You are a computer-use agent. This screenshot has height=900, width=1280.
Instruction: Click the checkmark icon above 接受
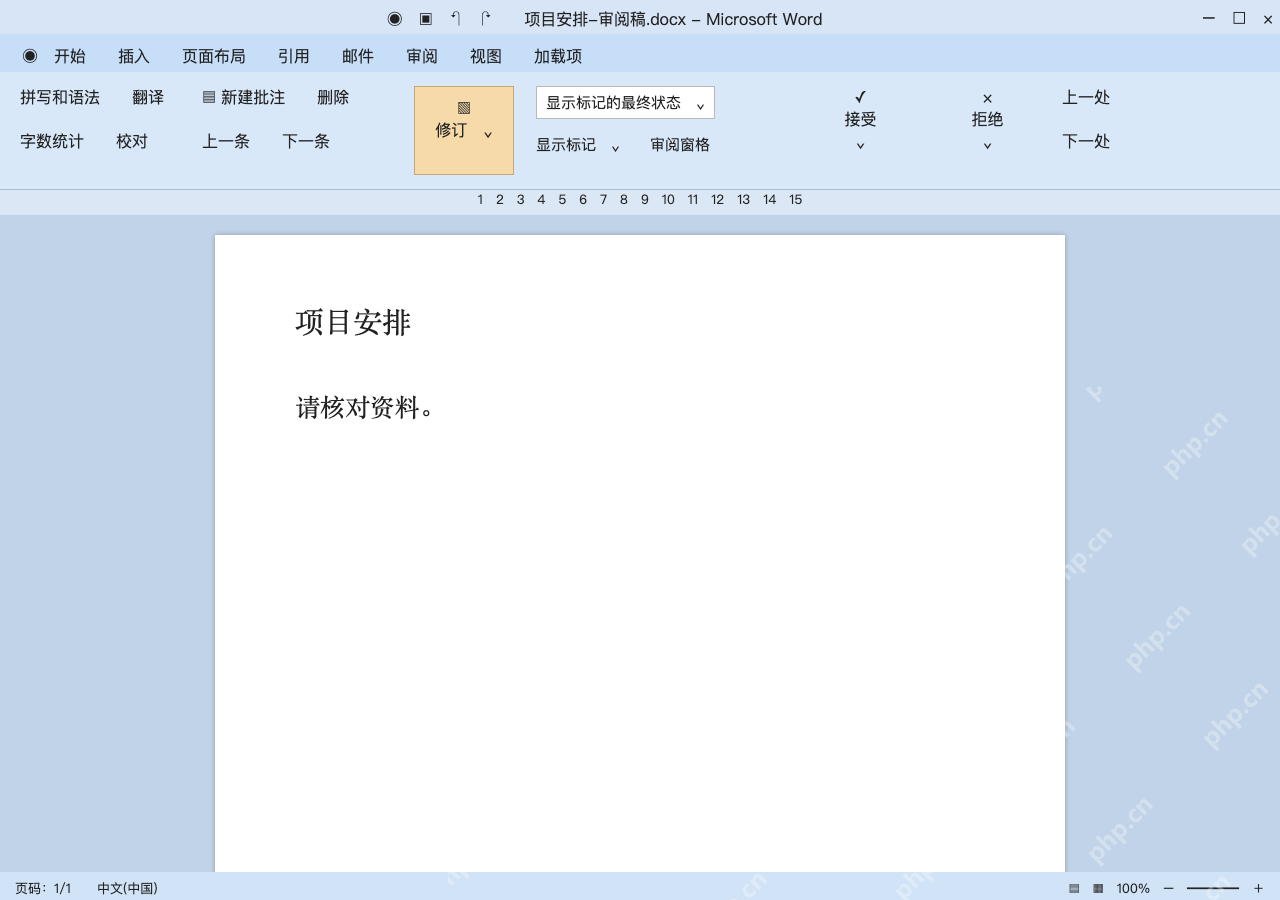tap(860, 97)
